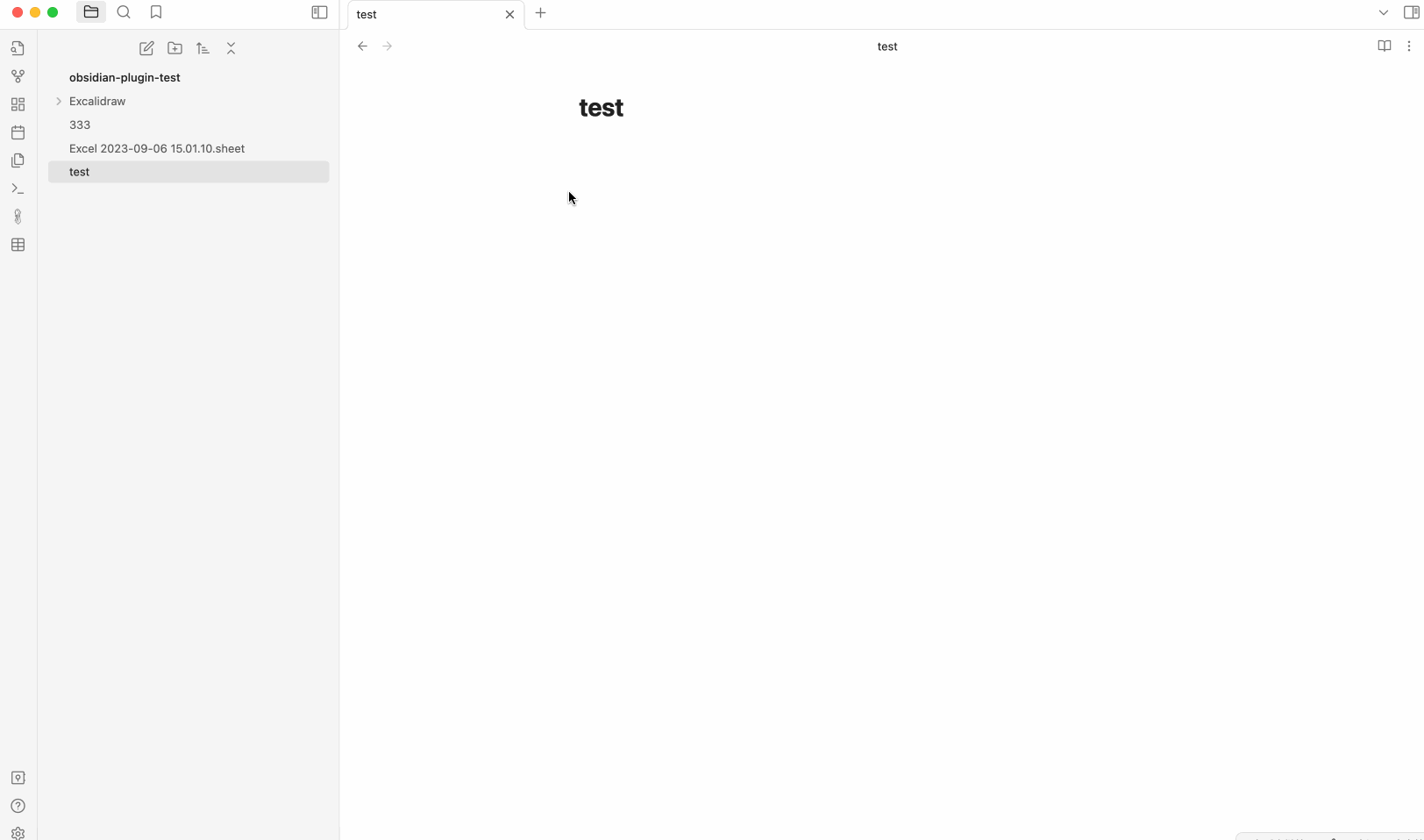Create new canvas via ribbon icon

[18, 104]
